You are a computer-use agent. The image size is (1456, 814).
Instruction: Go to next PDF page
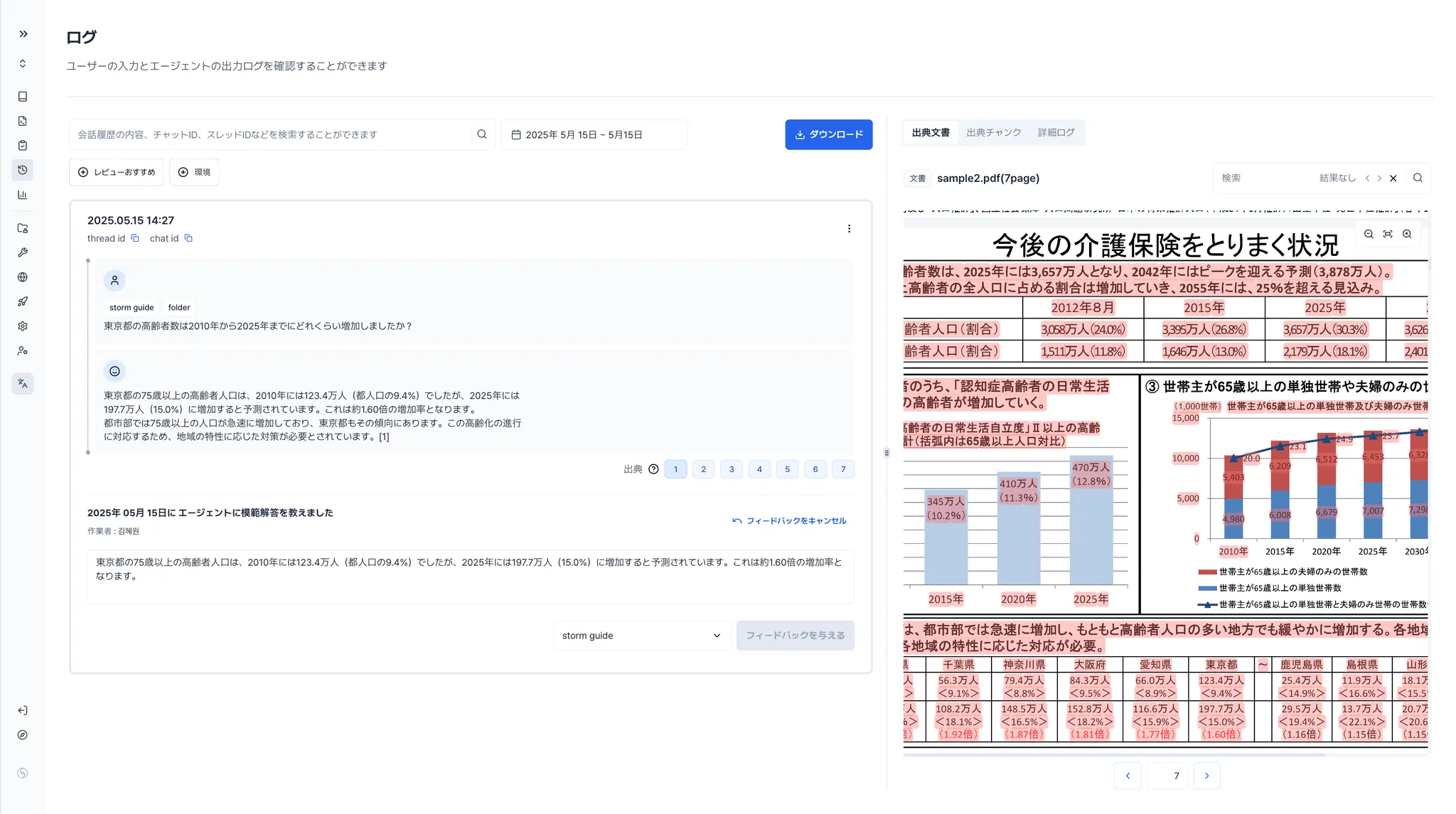click(x=1206, y=776)
